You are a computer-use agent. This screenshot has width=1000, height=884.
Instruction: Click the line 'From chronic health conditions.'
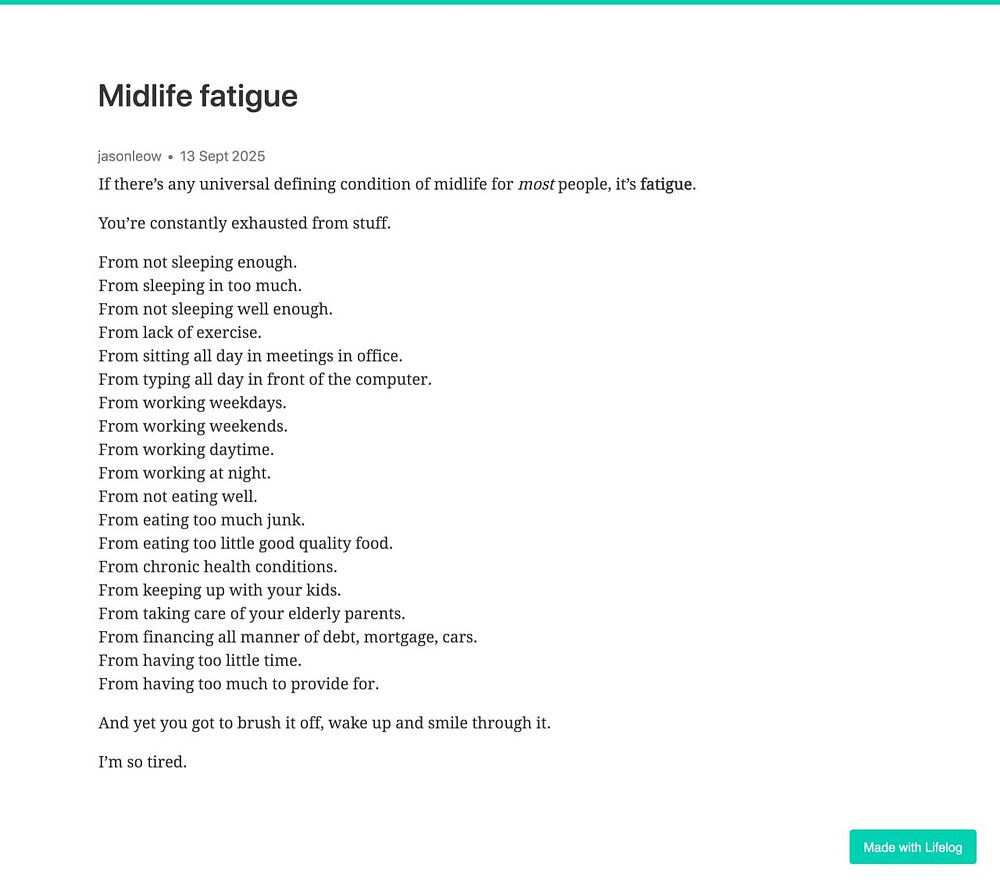pos(217,567)
